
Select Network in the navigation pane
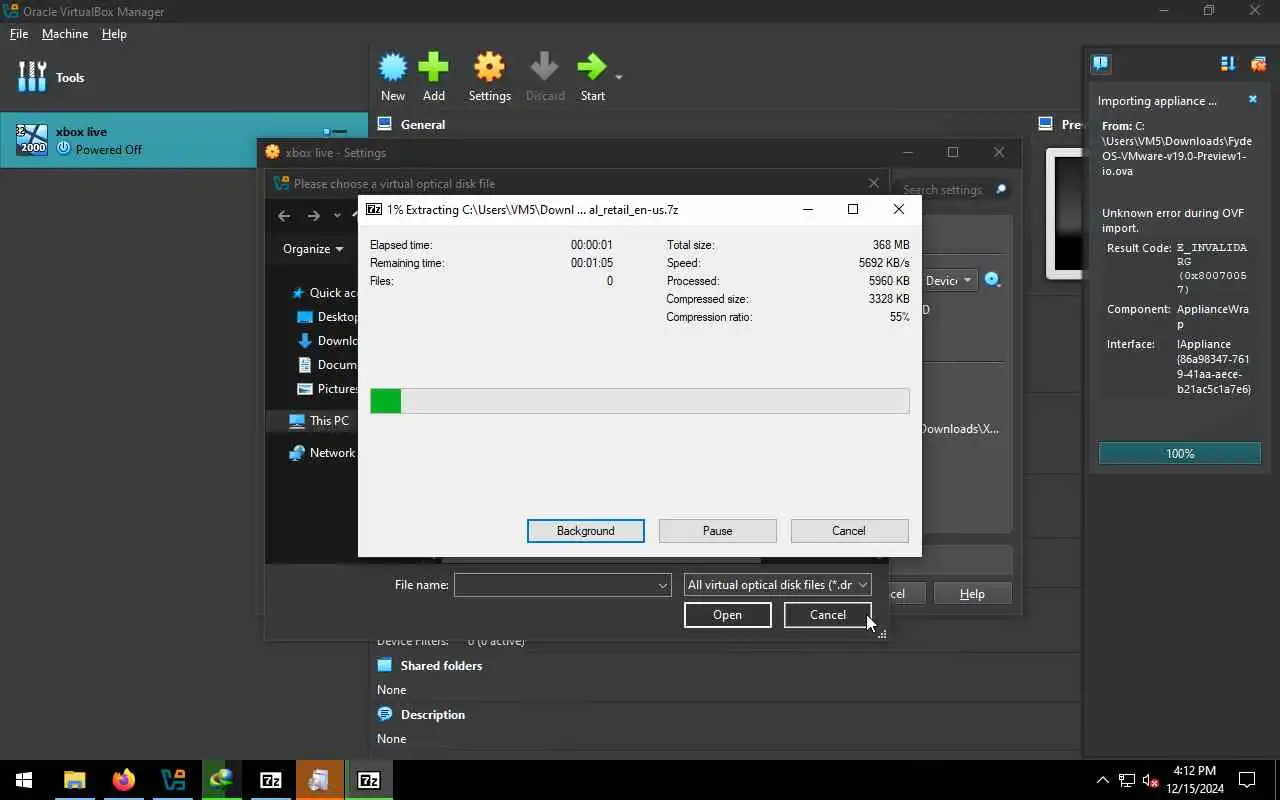click(x=322, y=453)
